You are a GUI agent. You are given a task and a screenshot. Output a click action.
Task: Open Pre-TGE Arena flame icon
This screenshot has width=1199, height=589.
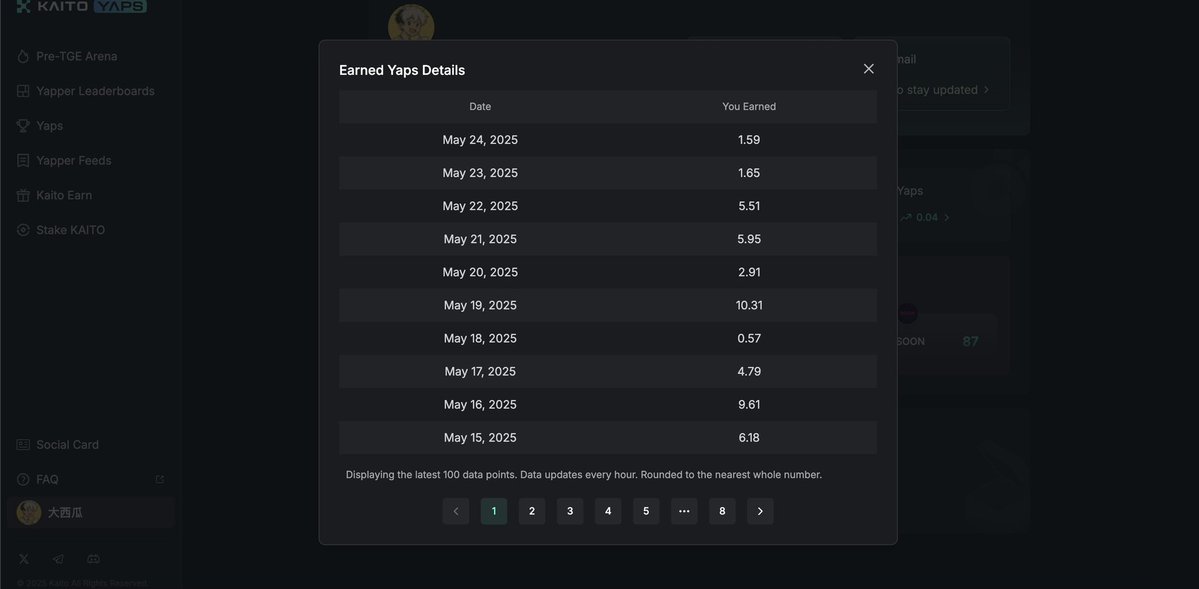tap(23, 56)
